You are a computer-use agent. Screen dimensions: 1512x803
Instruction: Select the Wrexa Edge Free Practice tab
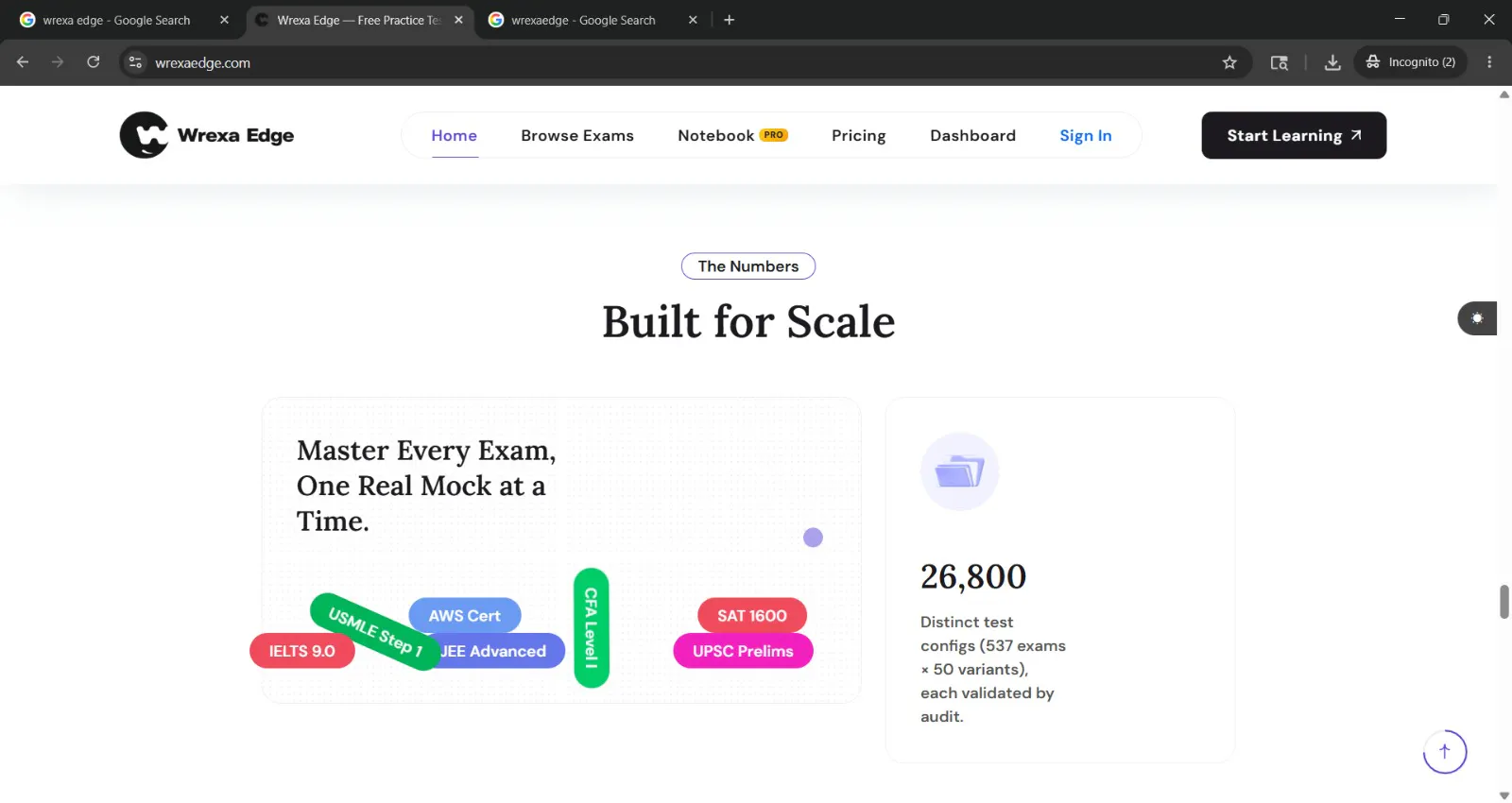coord(359,20)
